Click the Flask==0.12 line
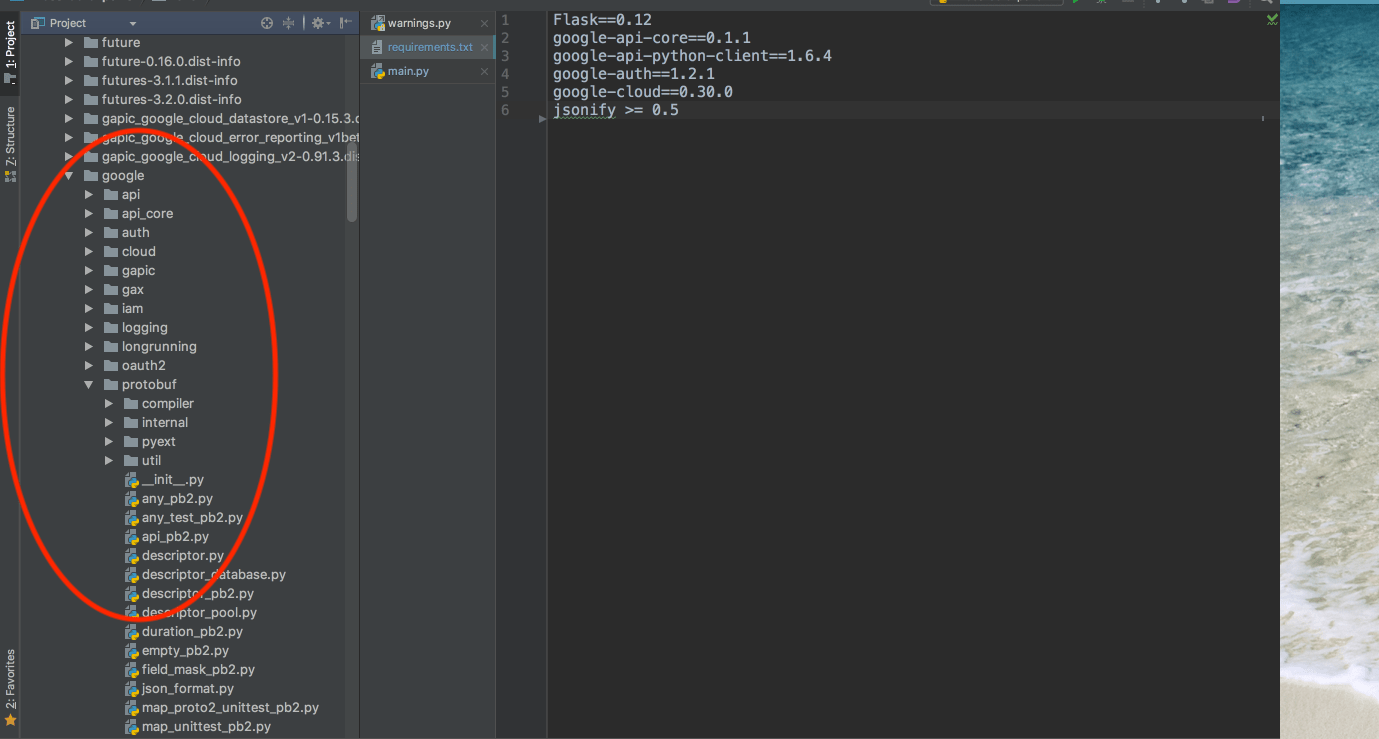The height and width of the screenshot is (739, 1379). [602, 20]
